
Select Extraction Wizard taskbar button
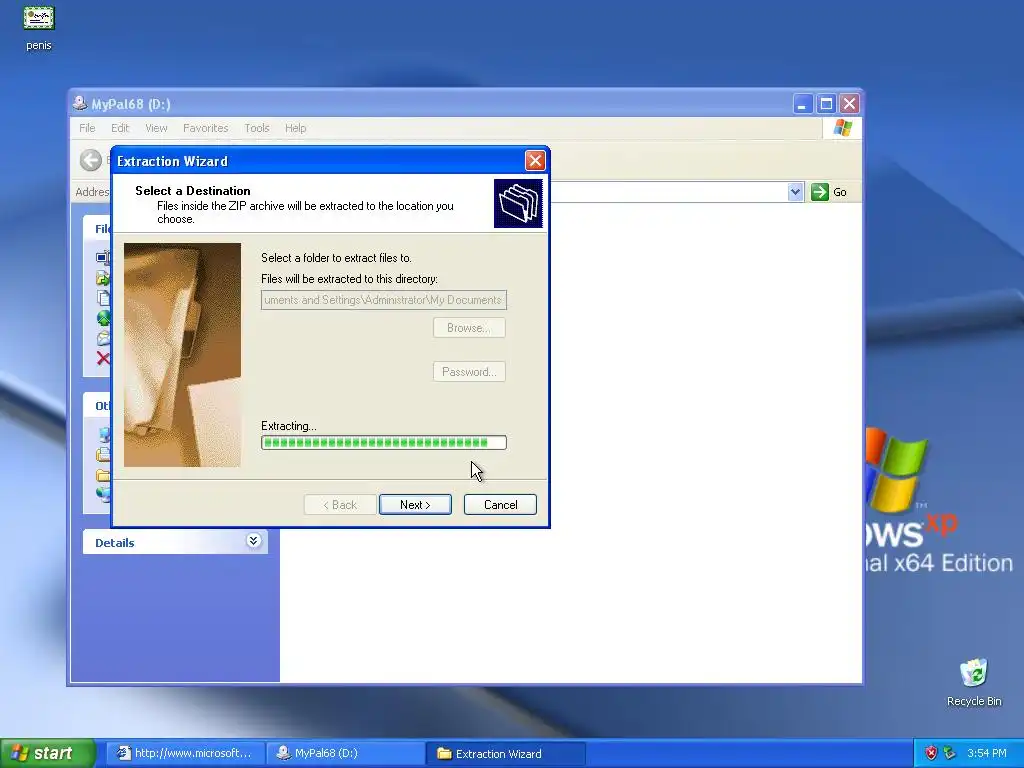506,753
